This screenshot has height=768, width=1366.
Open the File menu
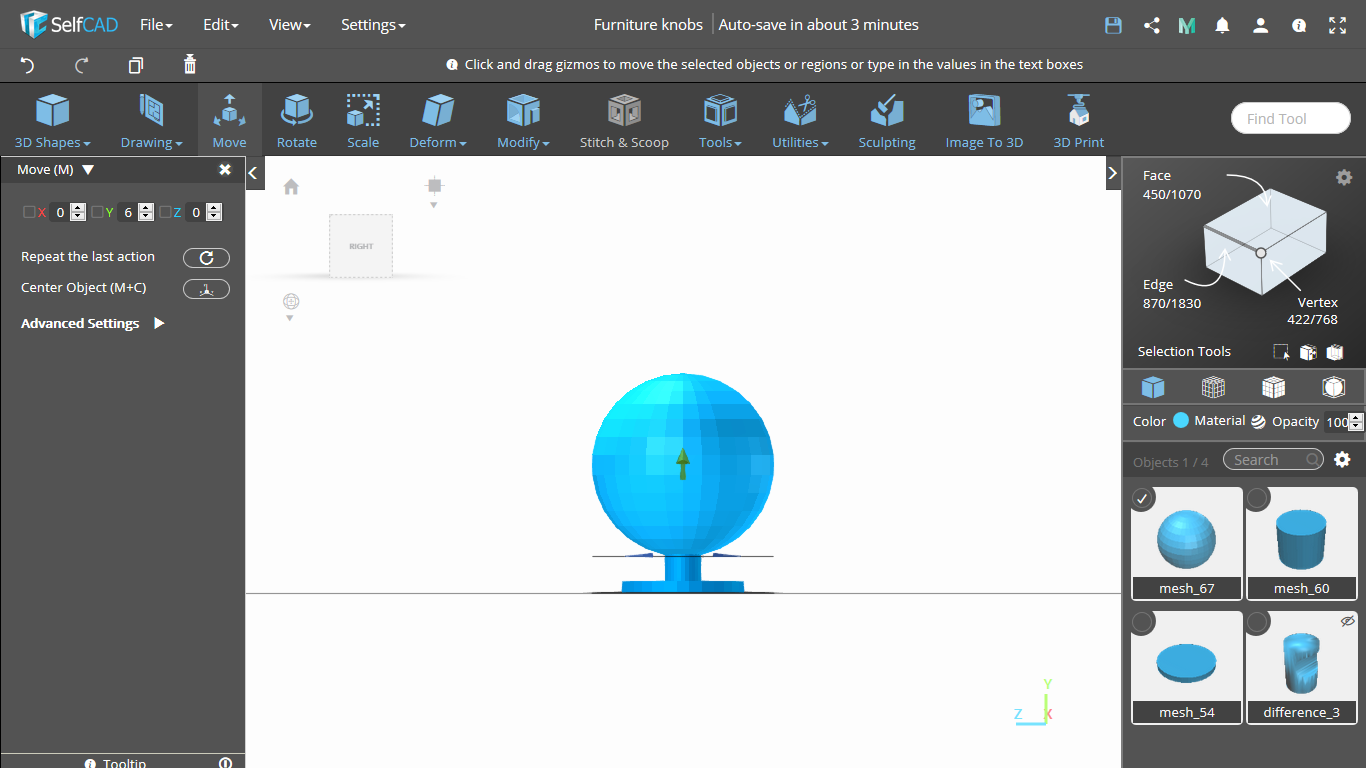coord(156,26)
